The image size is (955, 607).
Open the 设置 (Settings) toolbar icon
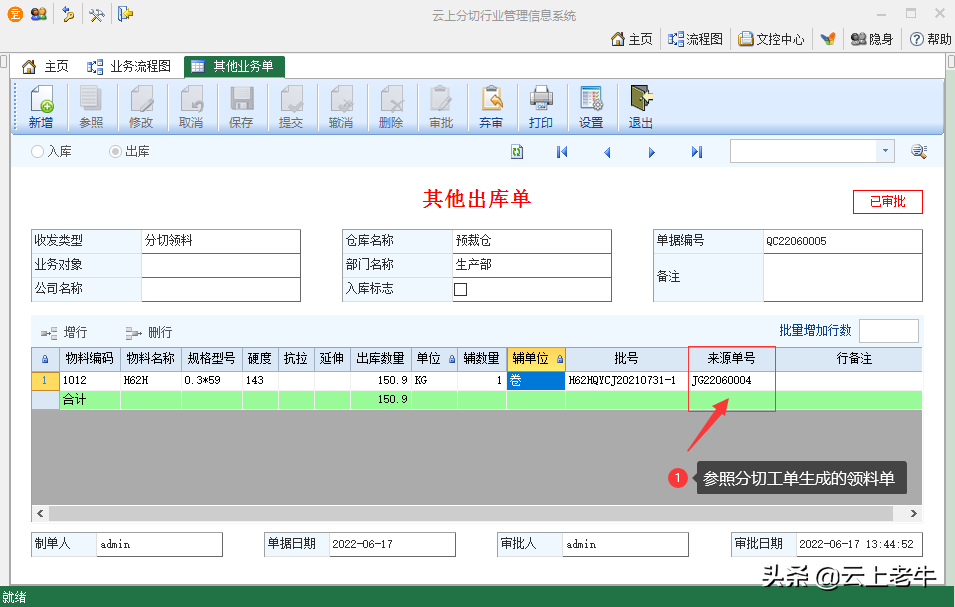click(591, 106)
